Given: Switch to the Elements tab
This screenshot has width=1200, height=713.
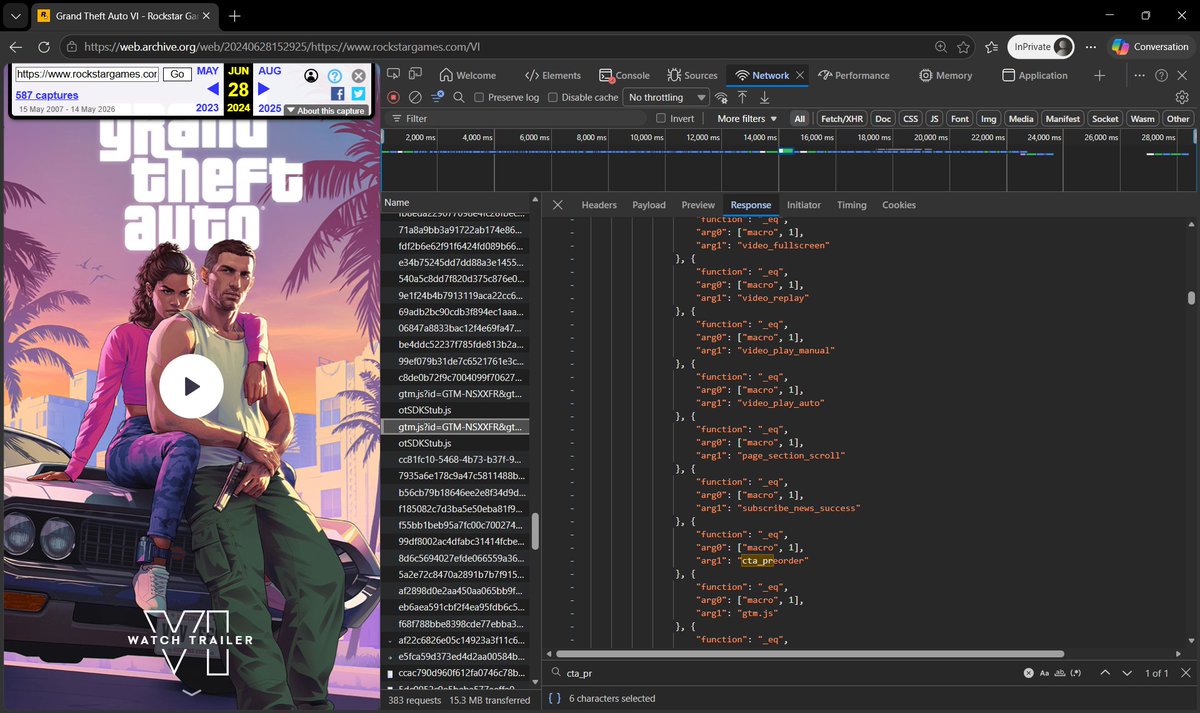Looking at the screenshot, I should (552, 75).
